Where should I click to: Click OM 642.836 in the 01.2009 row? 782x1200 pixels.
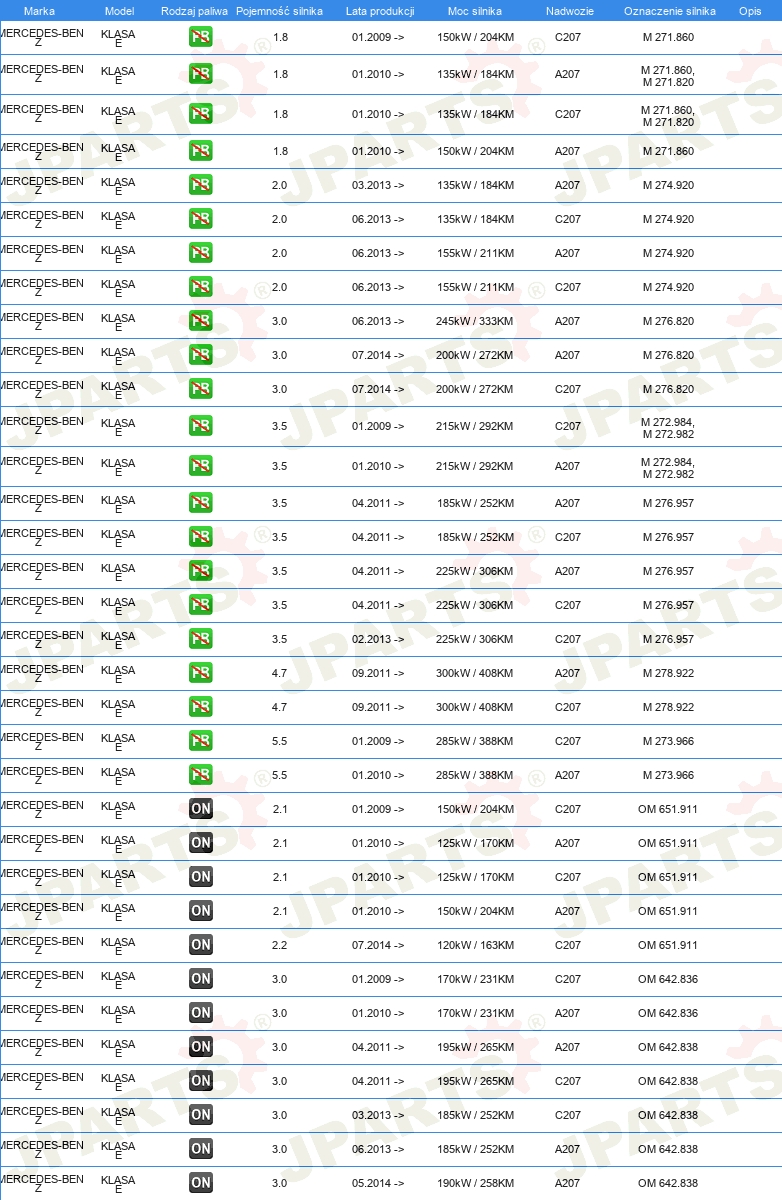[668, 979]
